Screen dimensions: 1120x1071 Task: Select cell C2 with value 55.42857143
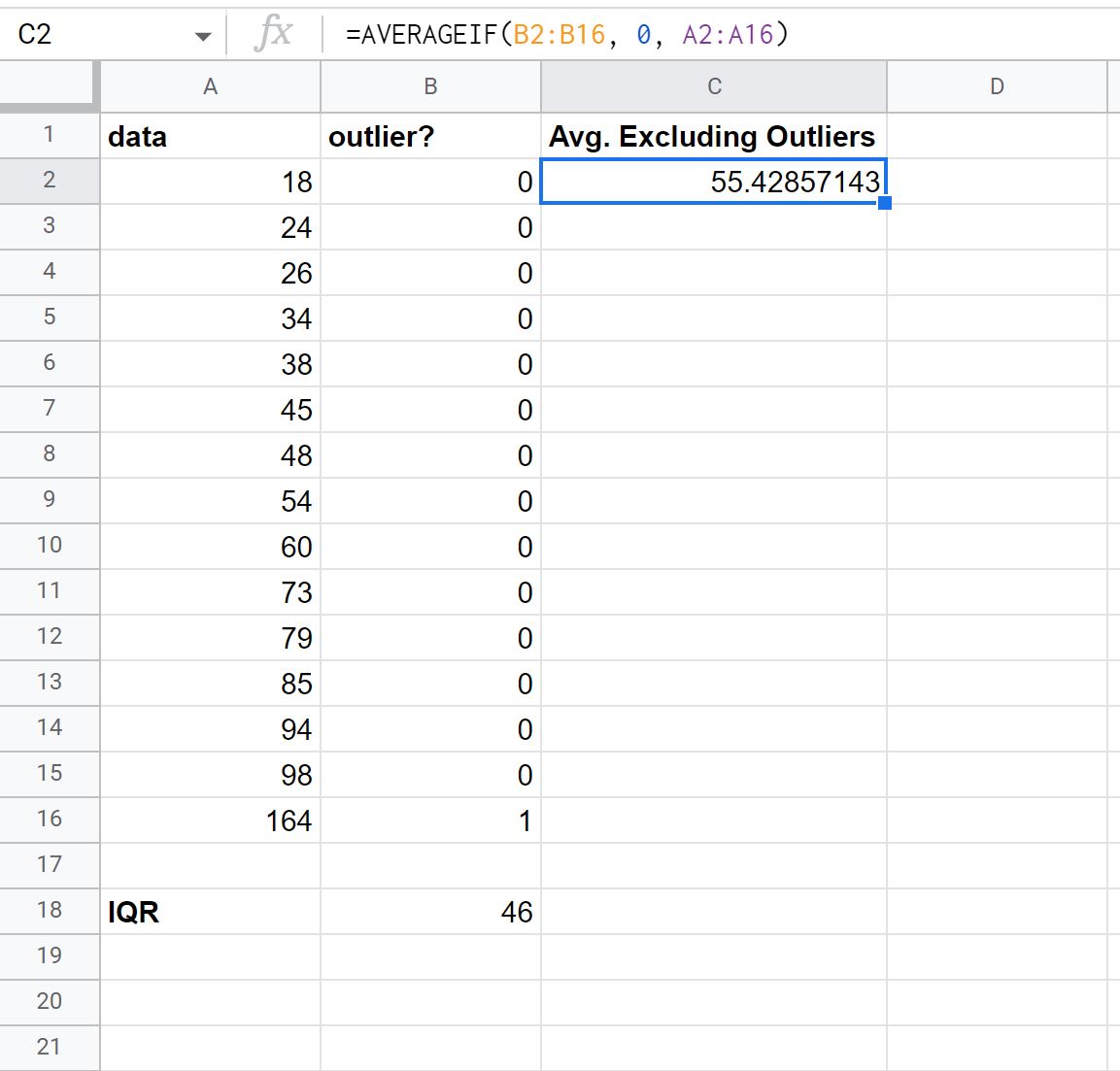click(x=714, y=182)
